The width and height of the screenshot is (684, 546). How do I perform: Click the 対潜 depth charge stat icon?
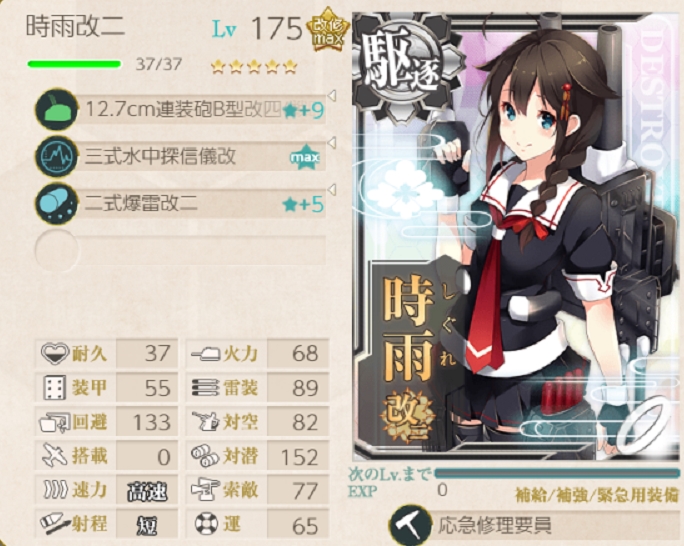[x=205, y=456]
